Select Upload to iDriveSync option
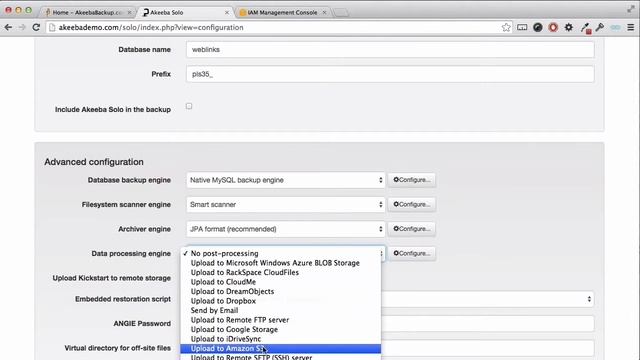Image resolution: width=640 pixels, height=360 pixels. (281, 339)
